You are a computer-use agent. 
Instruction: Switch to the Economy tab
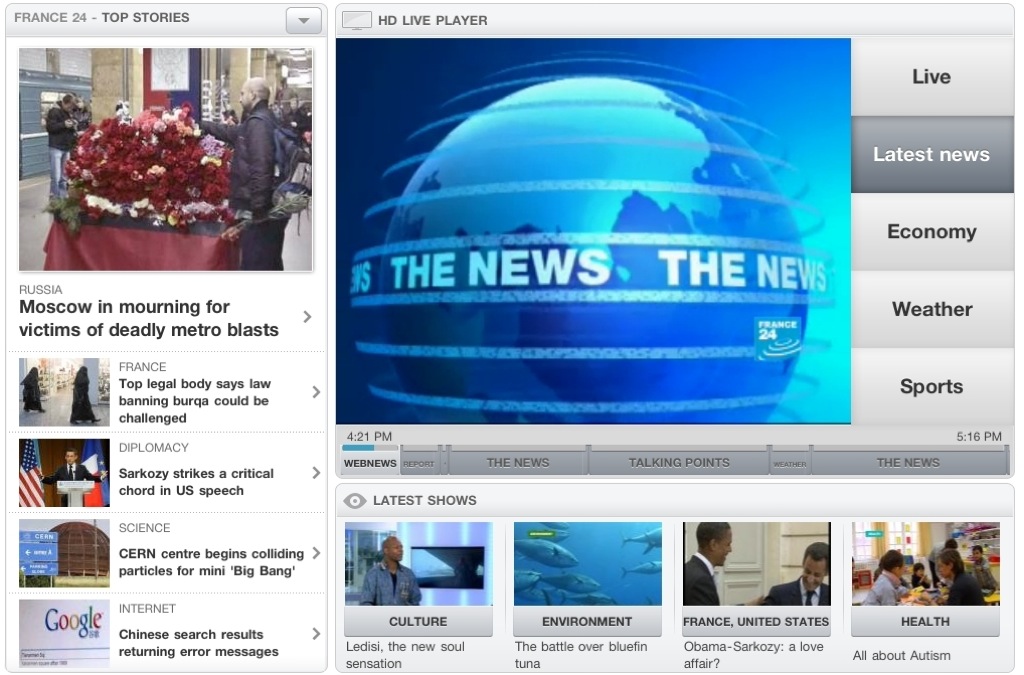coord(932,232)
